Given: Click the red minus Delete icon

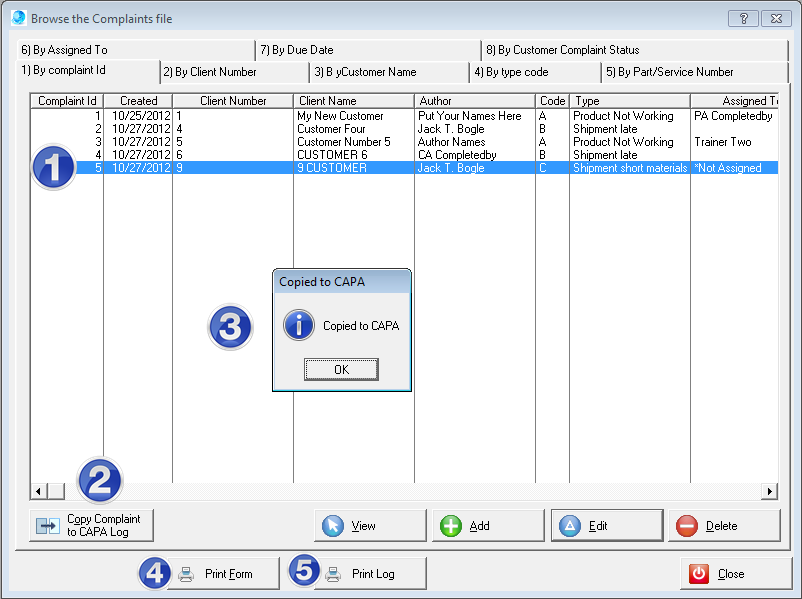Looking at the screenshot, I should pyautogui.click(x=687, y=526).
